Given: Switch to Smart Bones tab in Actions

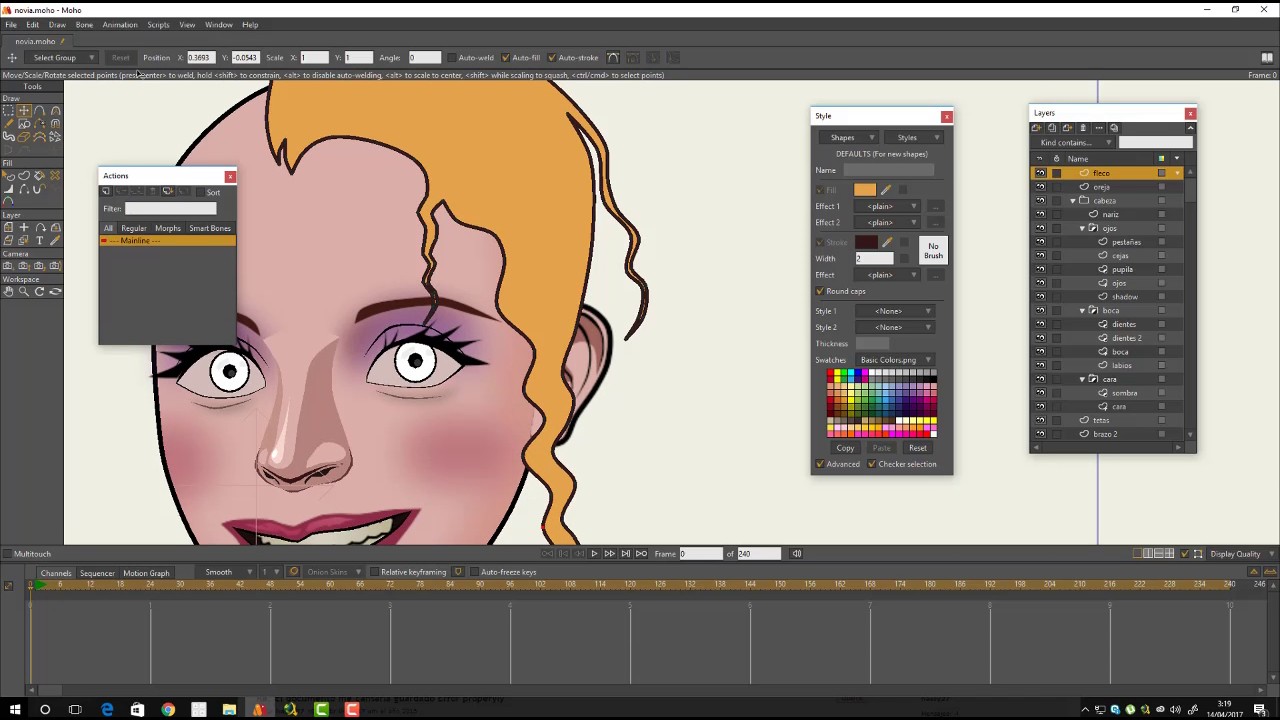Looking at the screenshot, I should [x=210, y=228].
